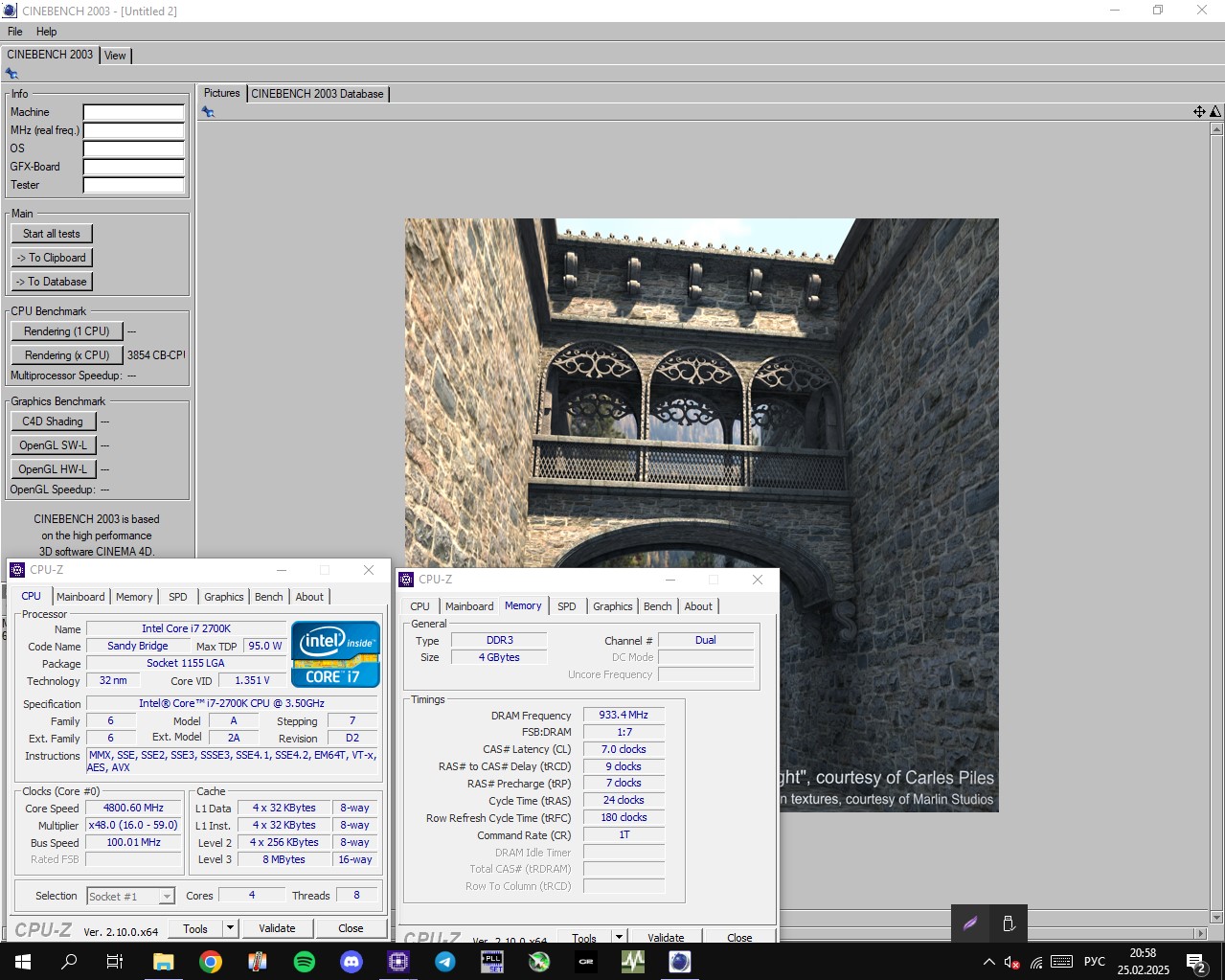Open the taskbar search icon
Image resolution: width=1225 pixels, height=980 pixels.
coord(69,962)
